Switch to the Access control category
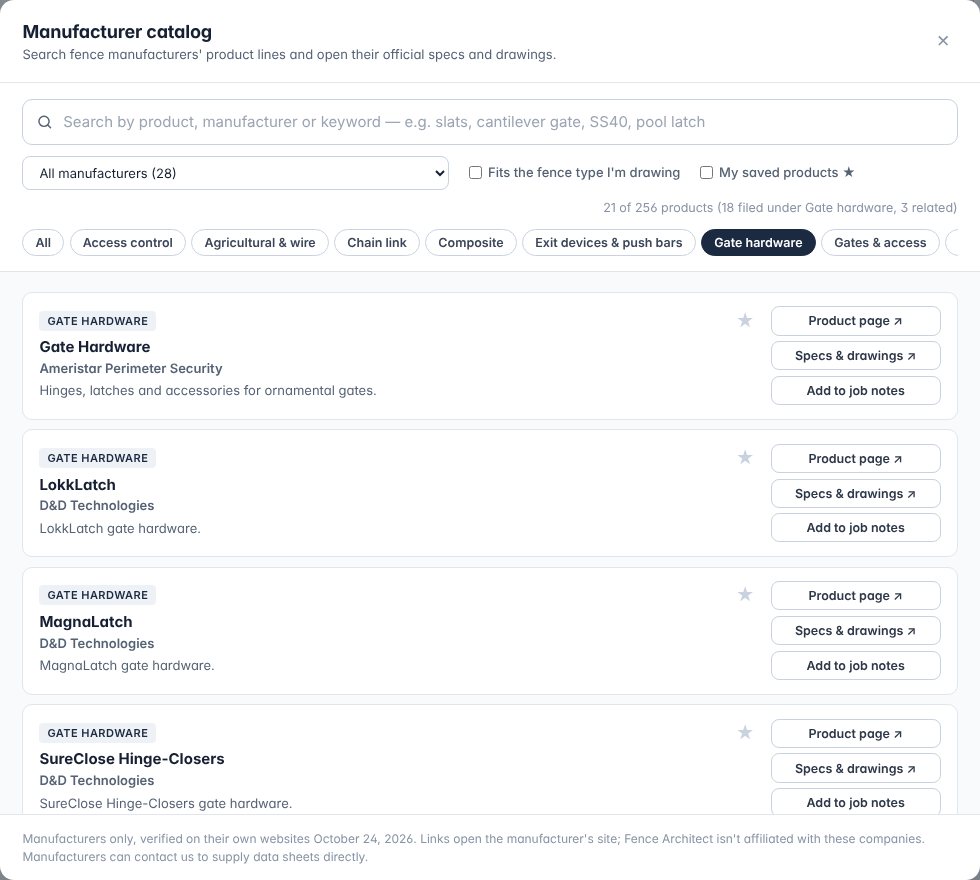Viewport: 980px width, 880px height. pos(128,242)
